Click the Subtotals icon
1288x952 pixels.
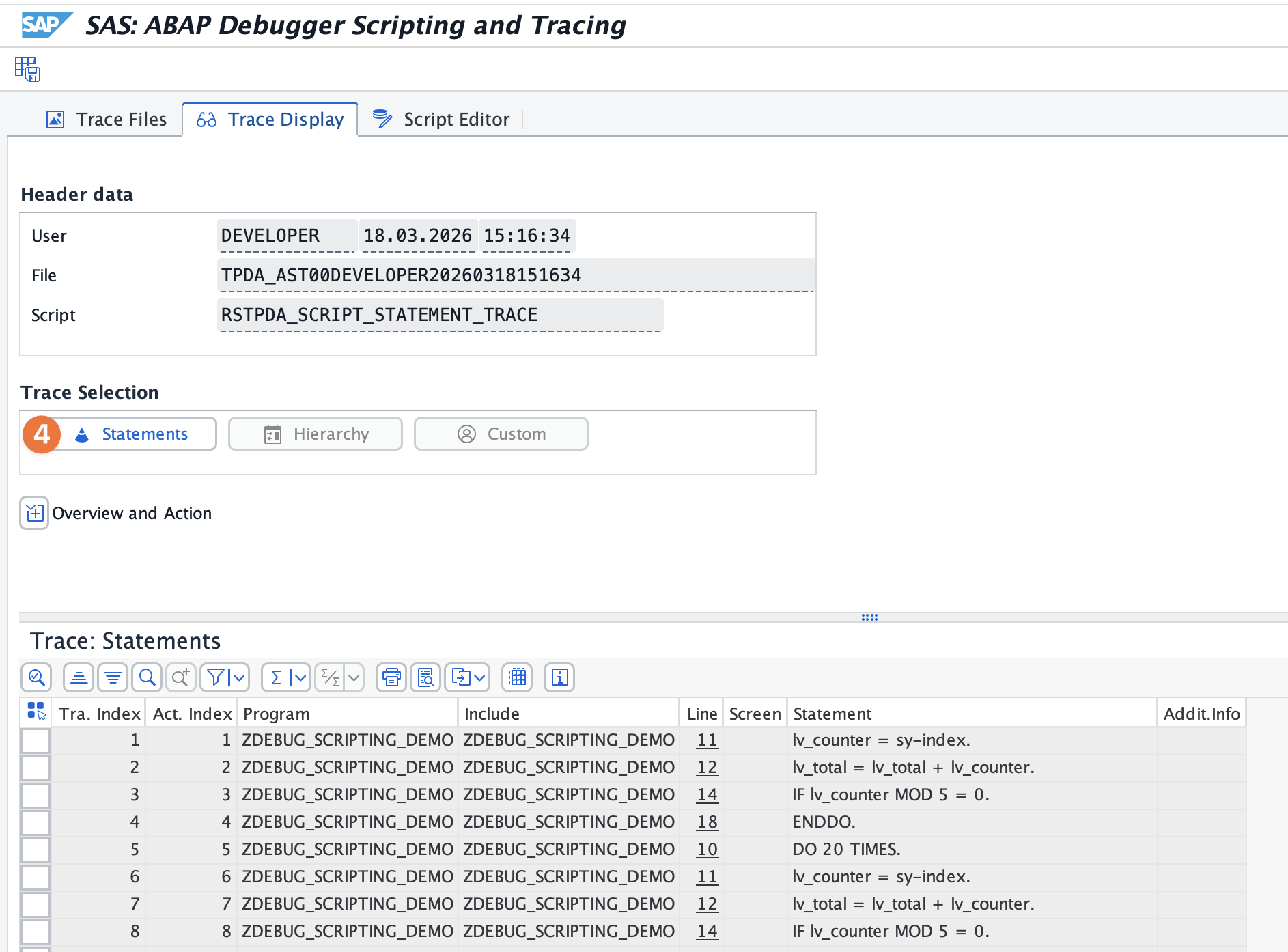pyautogui.click(x=331, y=677)
